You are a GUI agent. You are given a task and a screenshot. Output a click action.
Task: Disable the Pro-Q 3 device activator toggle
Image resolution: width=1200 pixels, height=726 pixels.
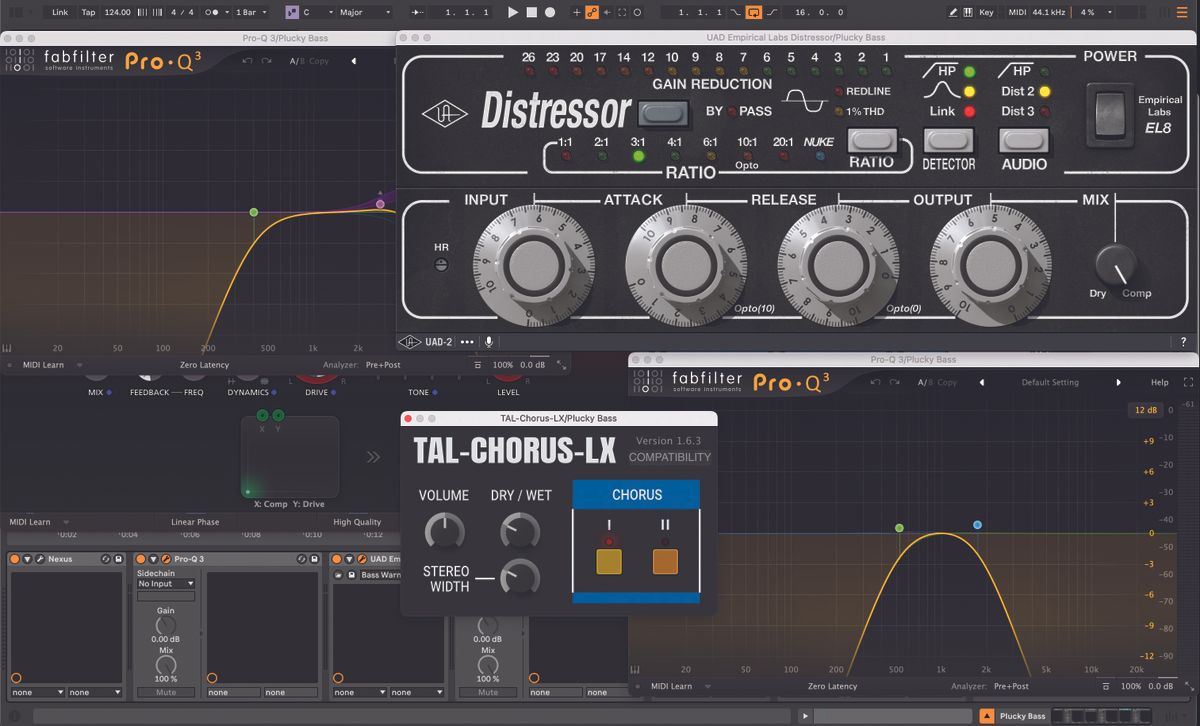(140, 558)
